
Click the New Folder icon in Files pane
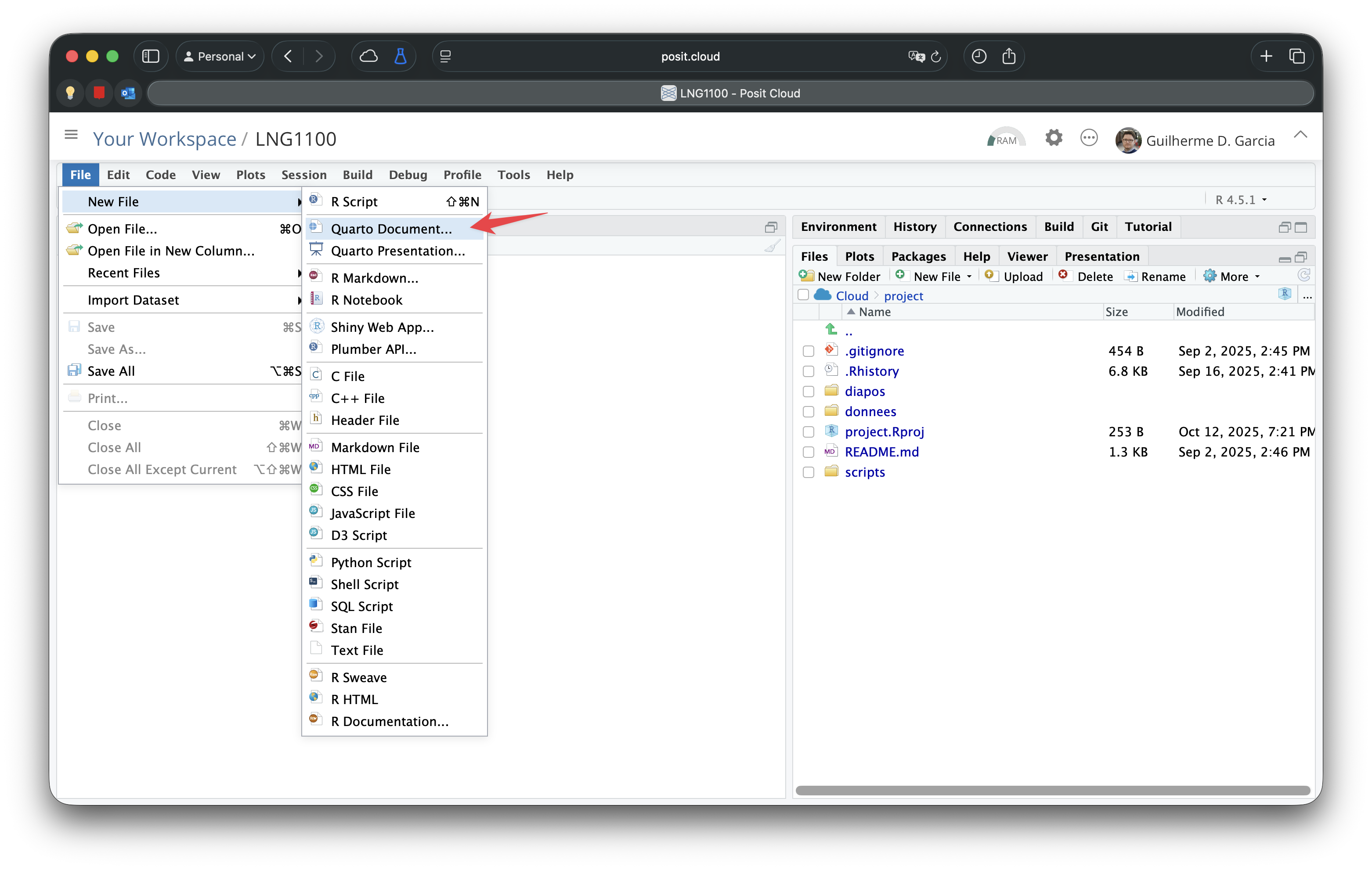coord(806,276)
